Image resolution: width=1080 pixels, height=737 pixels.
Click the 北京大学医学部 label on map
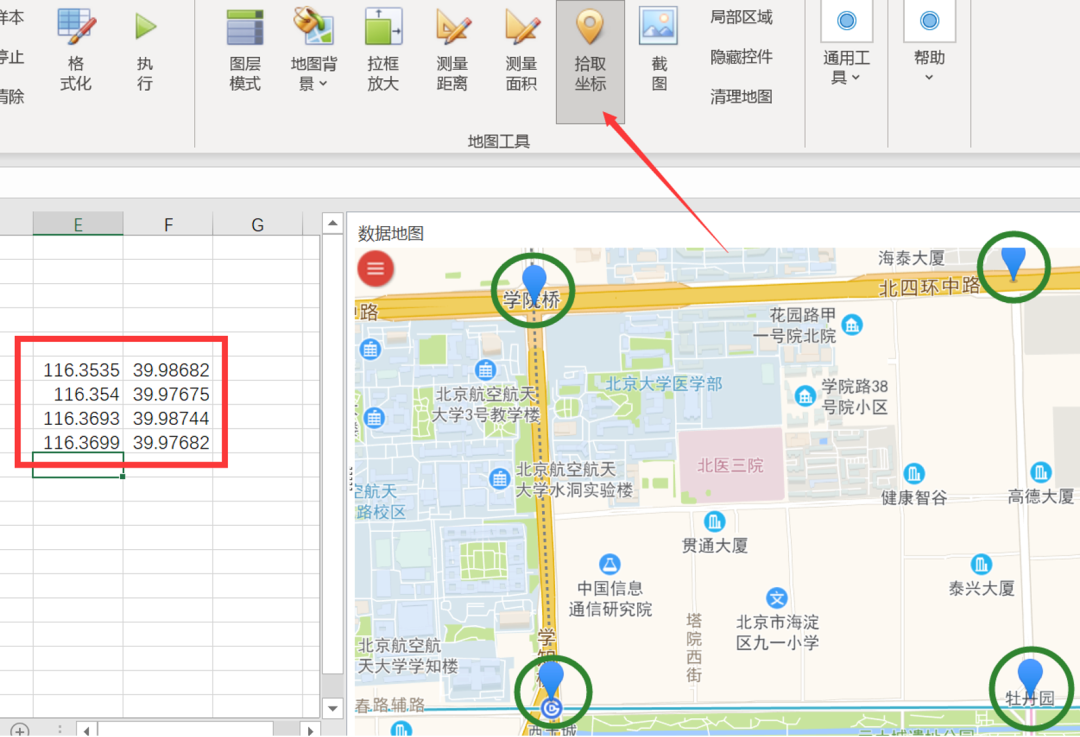[x=664, y=384]
